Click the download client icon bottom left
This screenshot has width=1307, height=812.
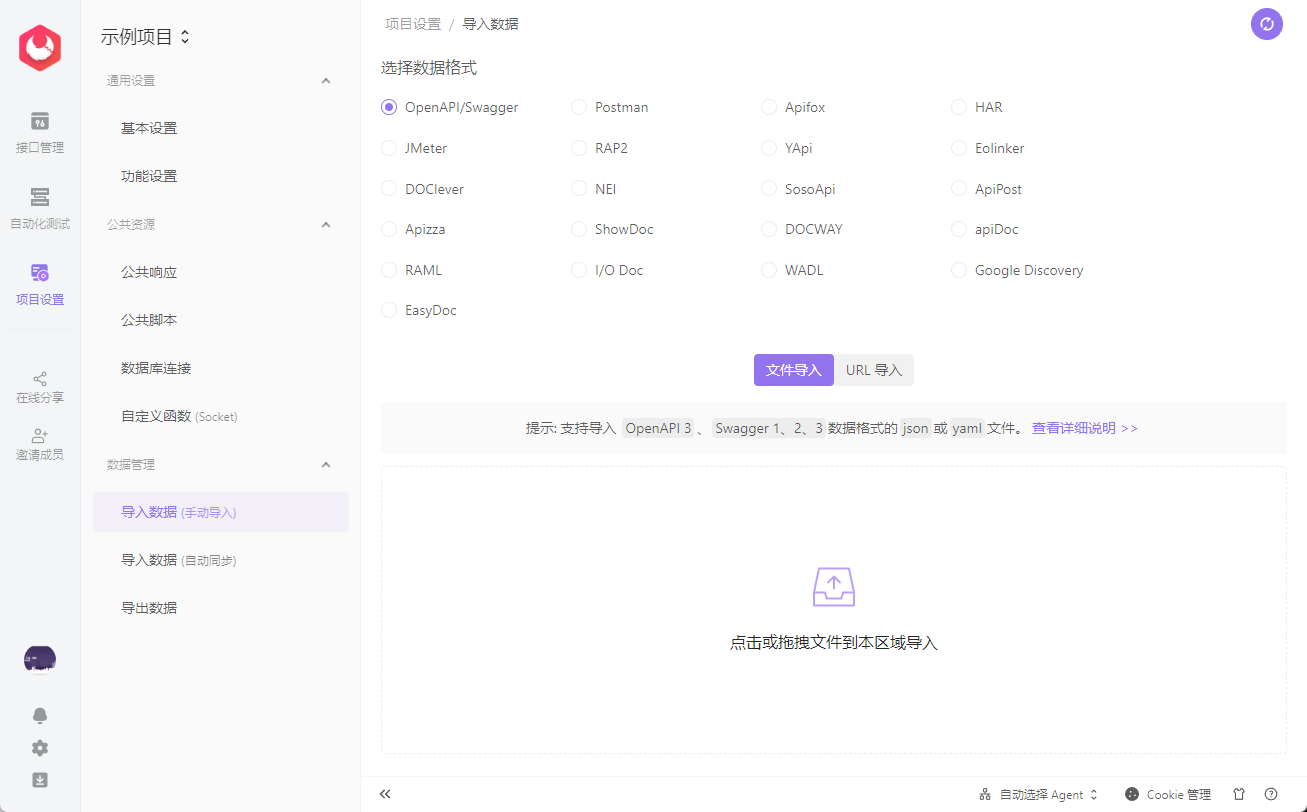click(39, 780)
